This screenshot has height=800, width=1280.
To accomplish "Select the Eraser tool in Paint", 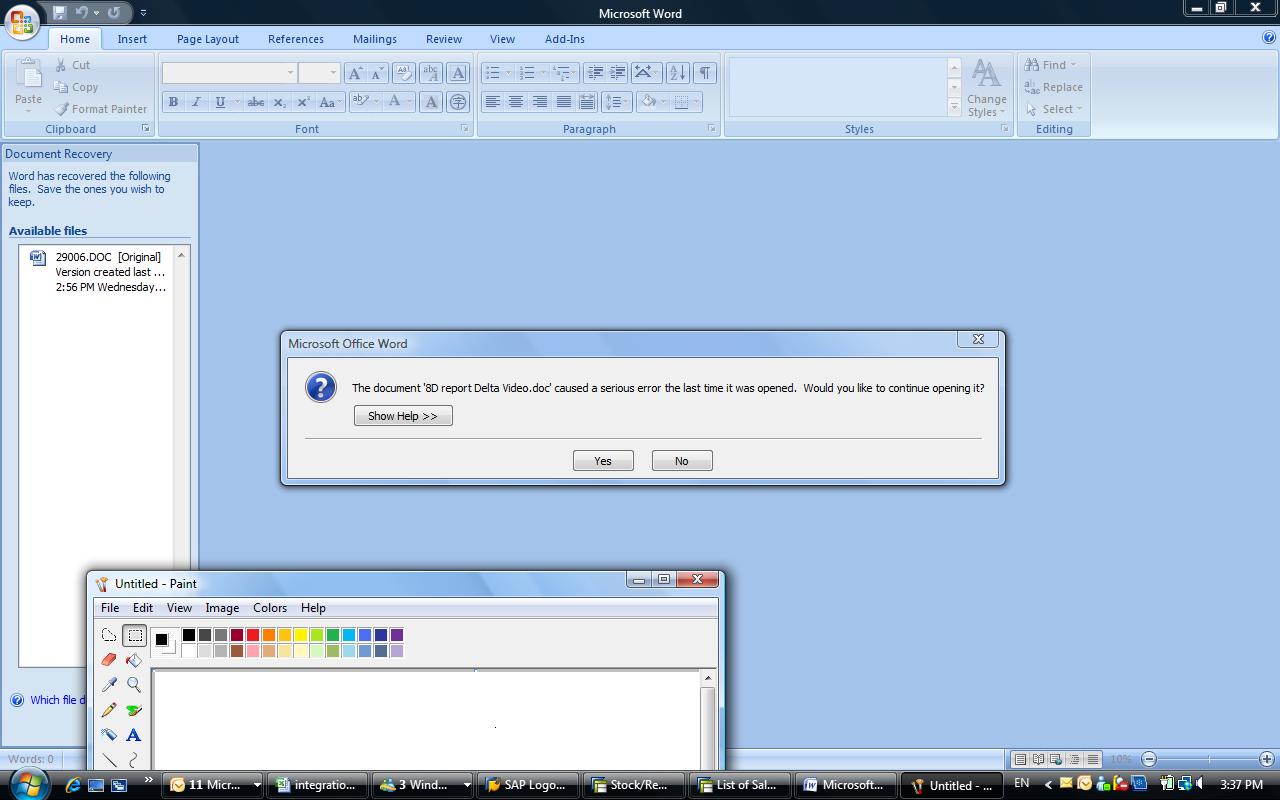I will coord(109,660).
